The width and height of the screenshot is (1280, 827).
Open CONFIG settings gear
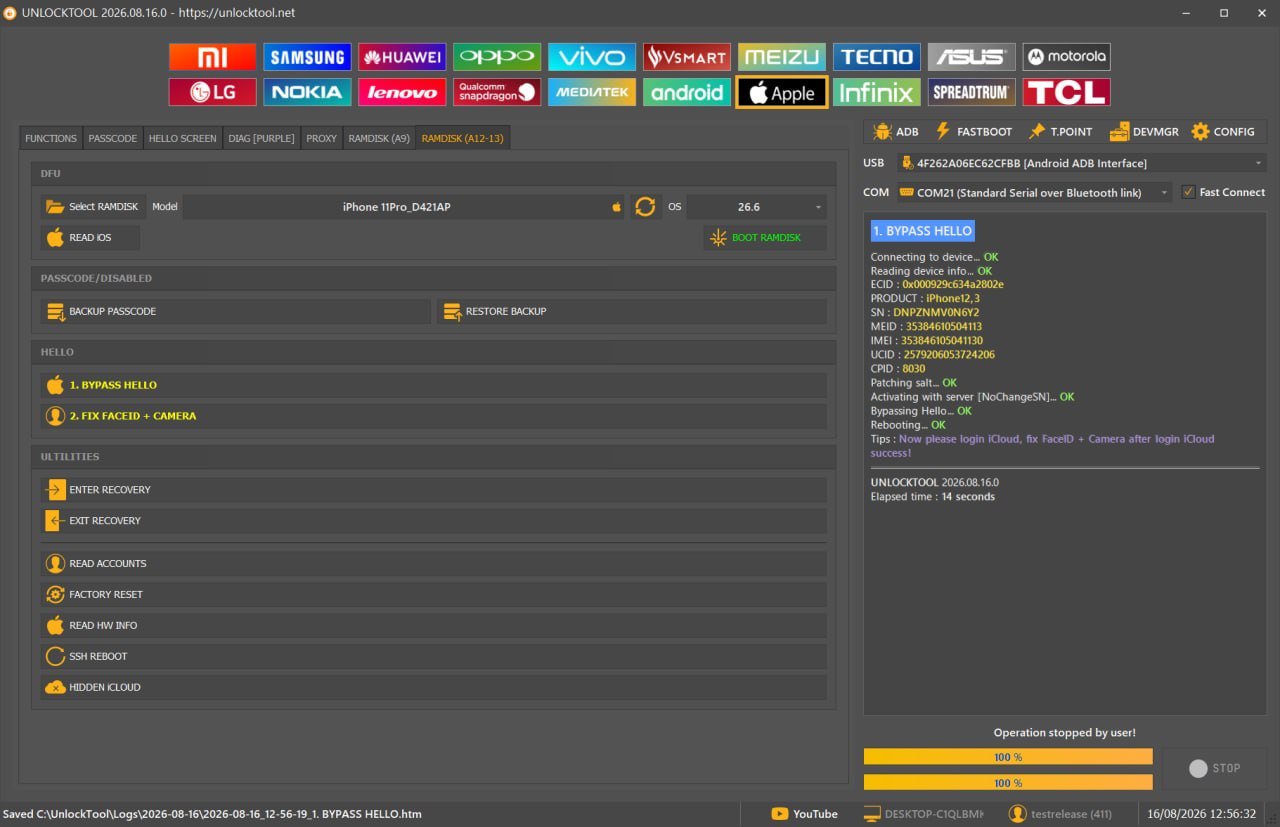(x=1223, y=131)
